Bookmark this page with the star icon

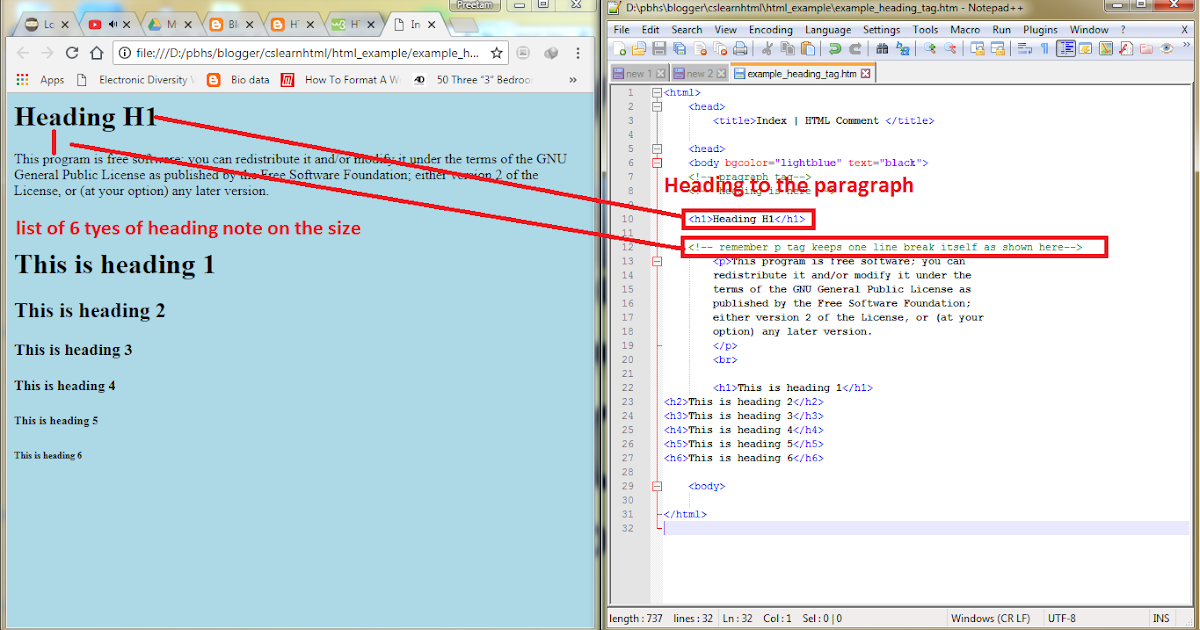(x=496, y=53)
